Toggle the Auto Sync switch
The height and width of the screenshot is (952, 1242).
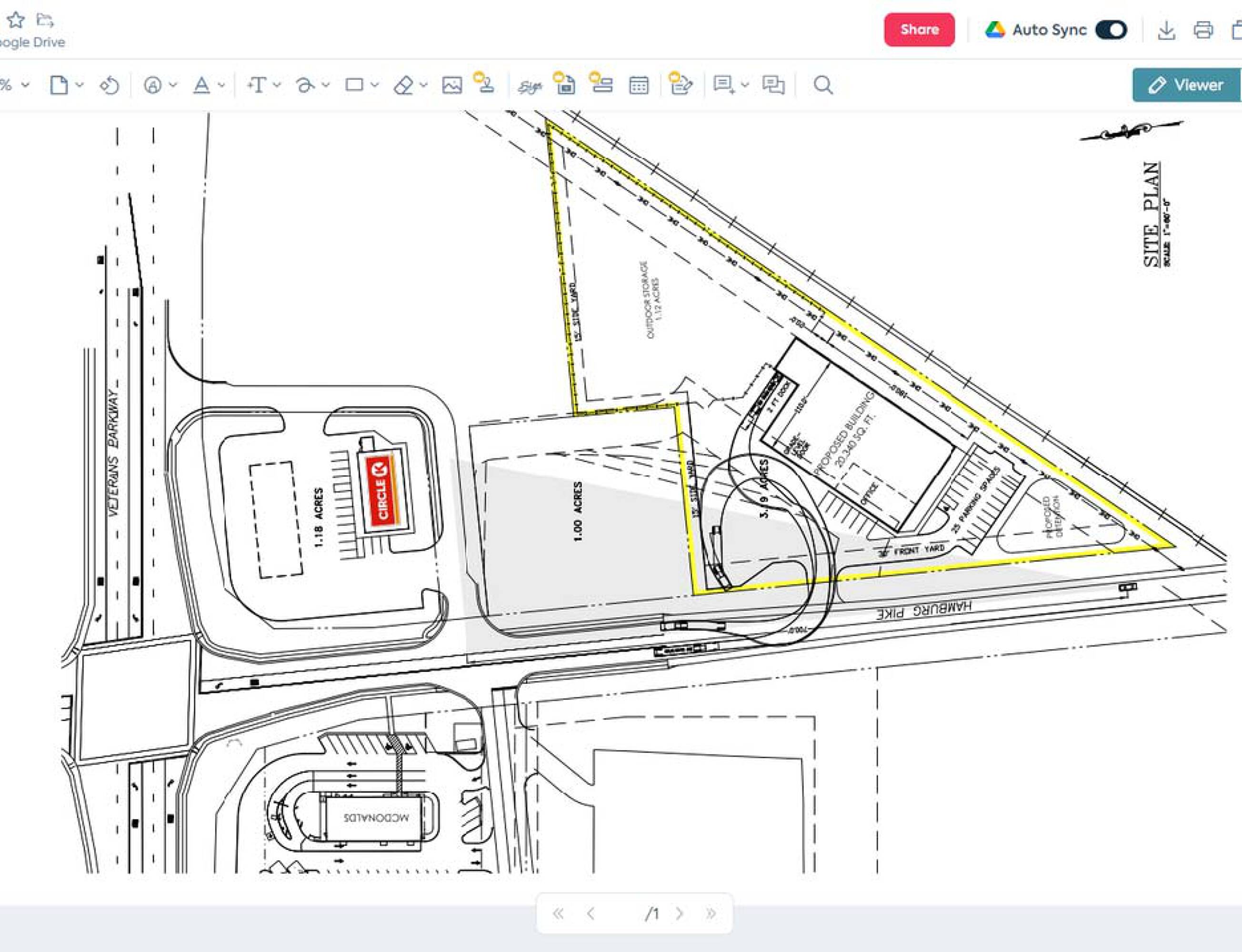pos(1111,30)
